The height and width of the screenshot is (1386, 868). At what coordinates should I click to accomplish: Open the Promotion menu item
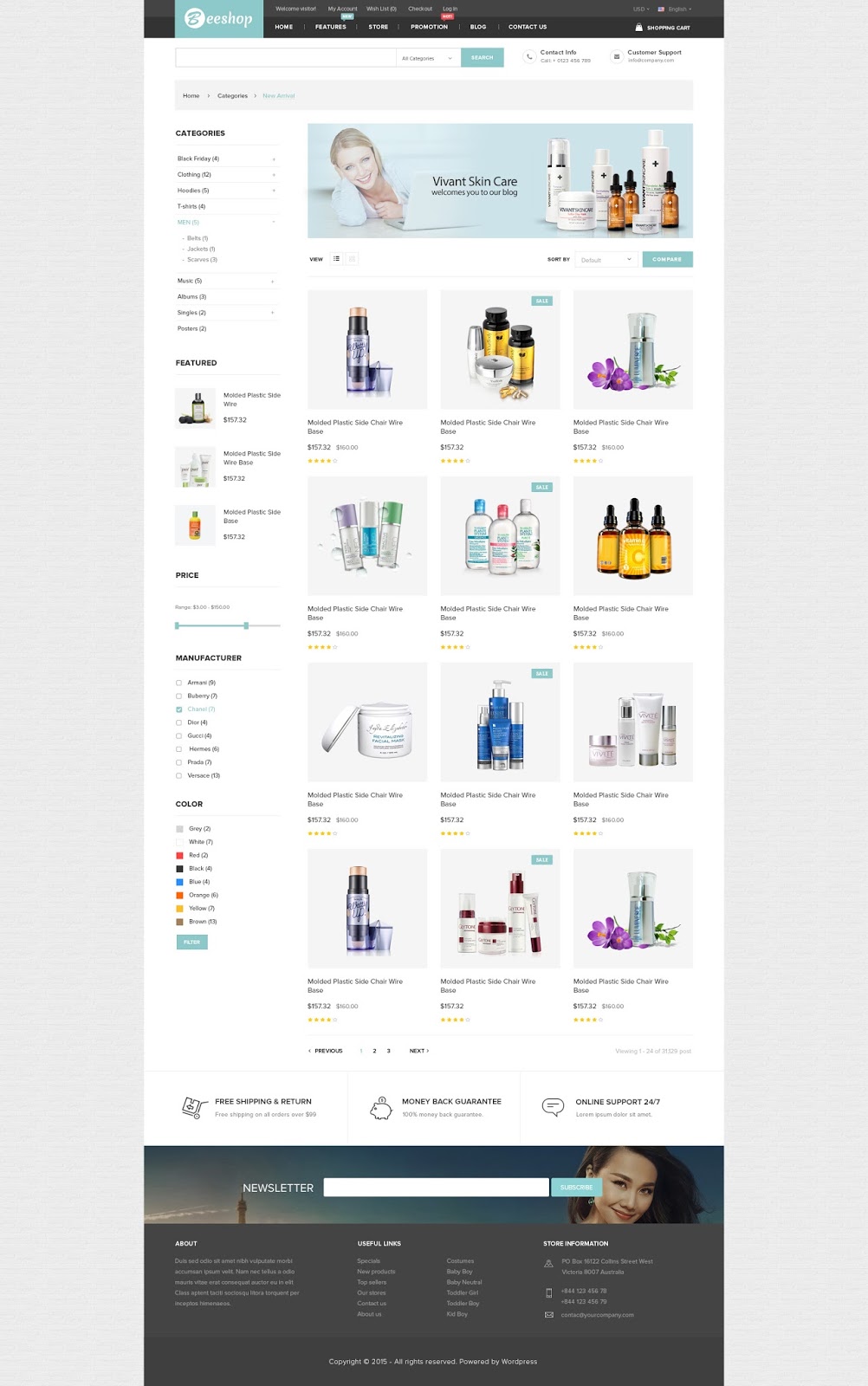[429, 27]
